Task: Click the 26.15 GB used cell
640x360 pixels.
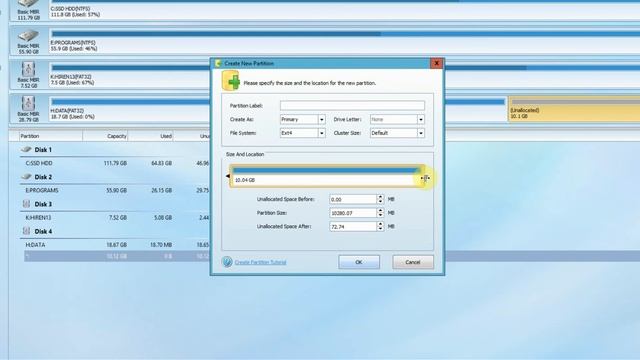Action: click(161, 191)
